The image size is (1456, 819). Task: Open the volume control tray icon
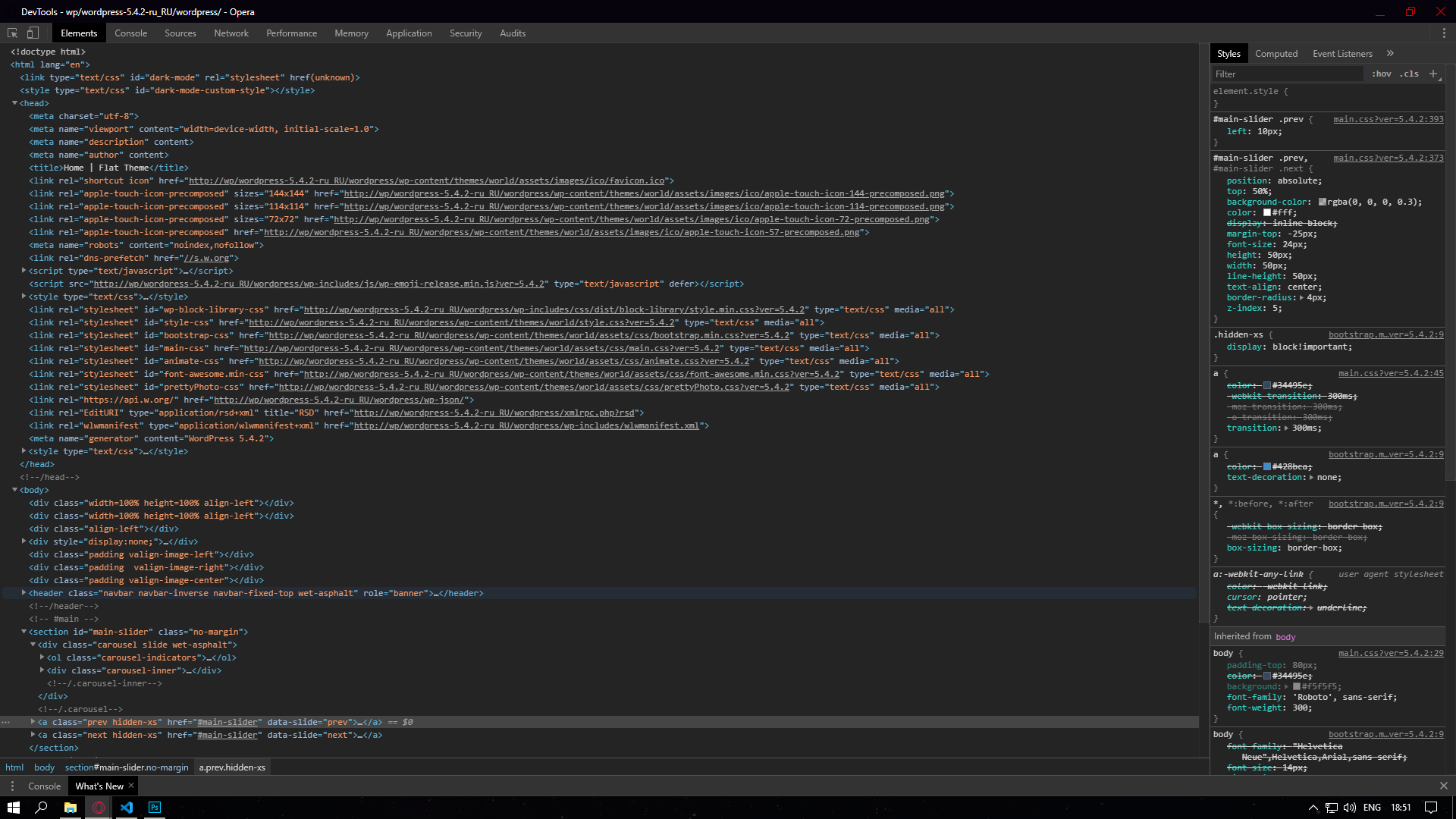coord(1350,808)
